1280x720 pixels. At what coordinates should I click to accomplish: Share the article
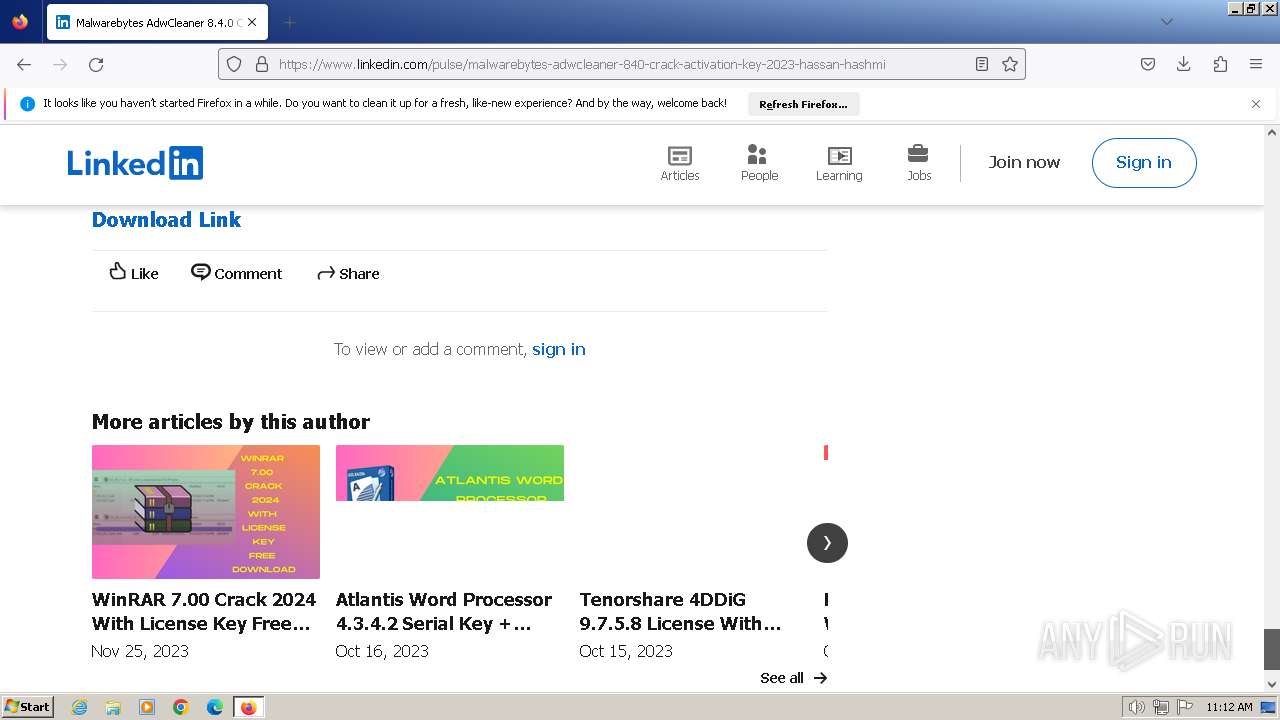coord(348,273)
